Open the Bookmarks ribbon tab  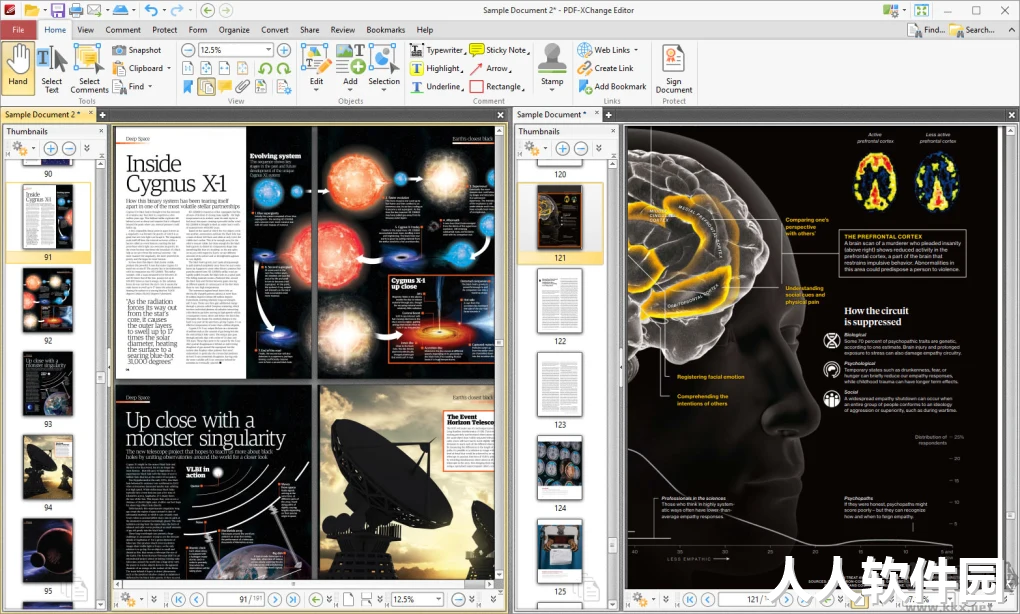tap(385, 30)
